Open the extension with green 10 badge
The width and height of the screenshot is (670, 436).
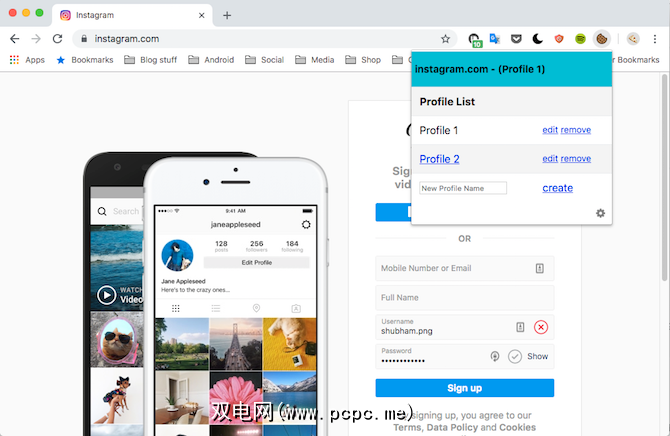tap(474, 40)
